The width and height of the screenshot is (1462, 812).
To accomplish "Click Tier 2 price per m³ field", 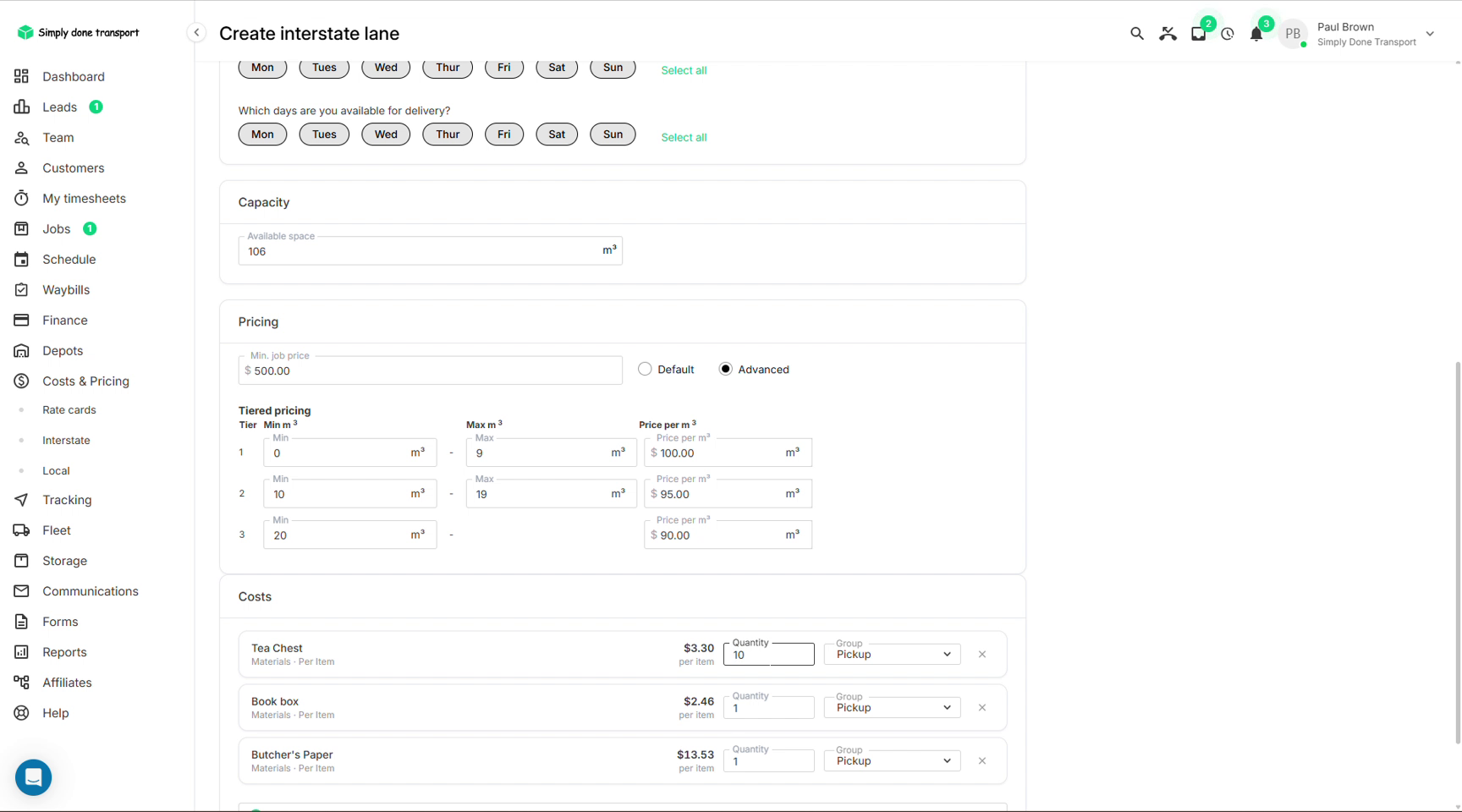I will (x=728, y=494).
